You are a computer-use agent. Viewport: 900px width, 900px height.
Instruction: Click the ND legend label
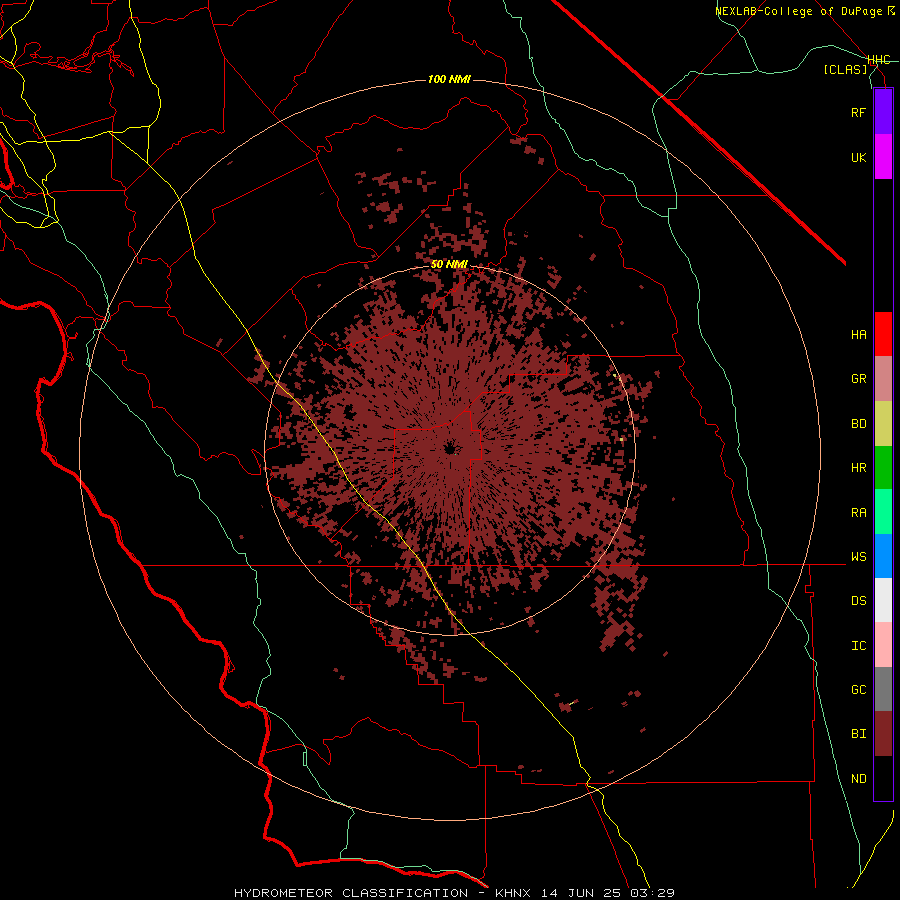coord(858,779)
